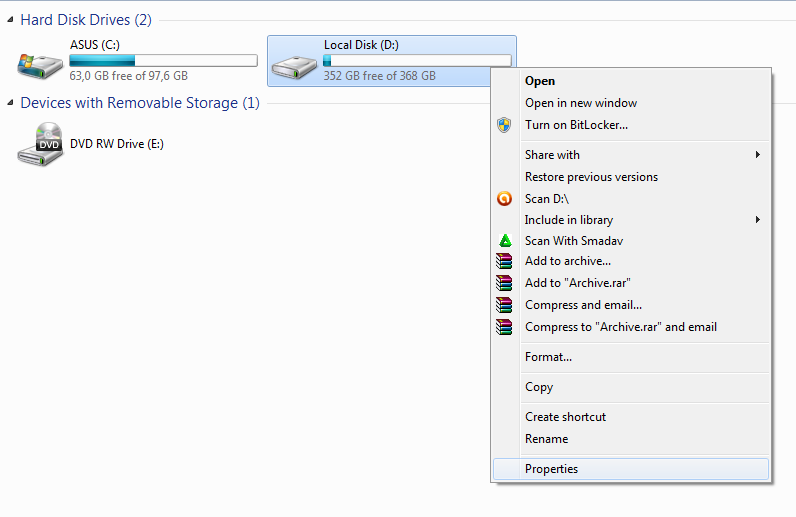The height and width of the screenshot is (517, 796).
Task: Expand the Include in library submenu arrow
Action: 757,219
